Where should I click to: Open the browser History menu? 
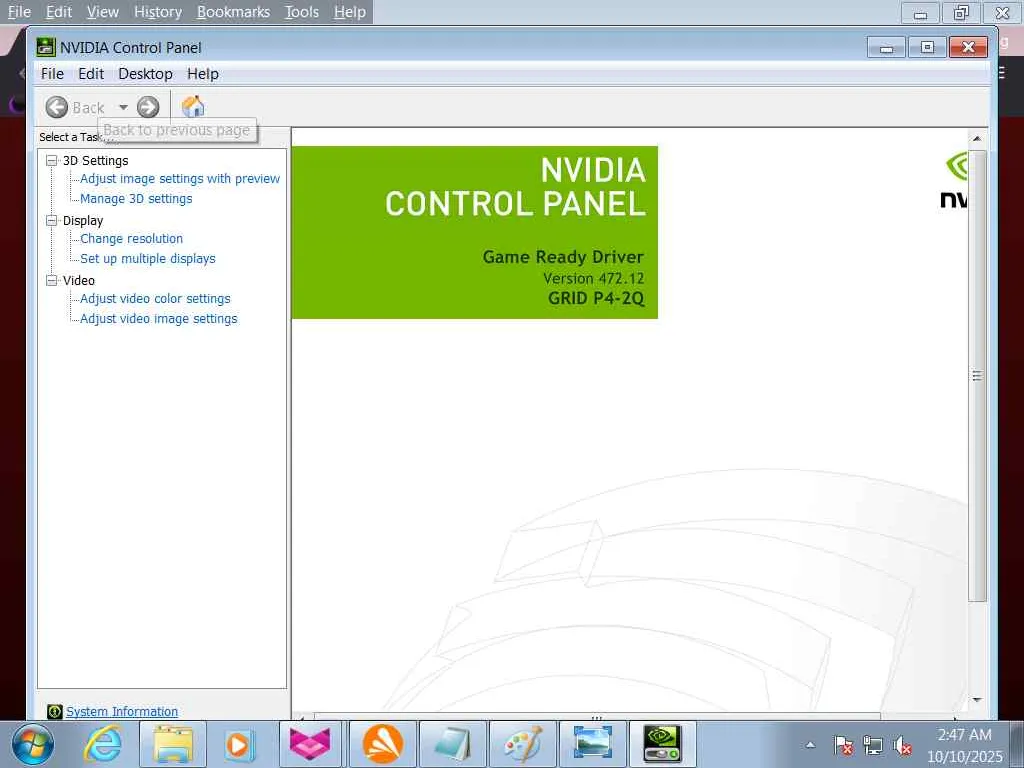pos(158,12)
